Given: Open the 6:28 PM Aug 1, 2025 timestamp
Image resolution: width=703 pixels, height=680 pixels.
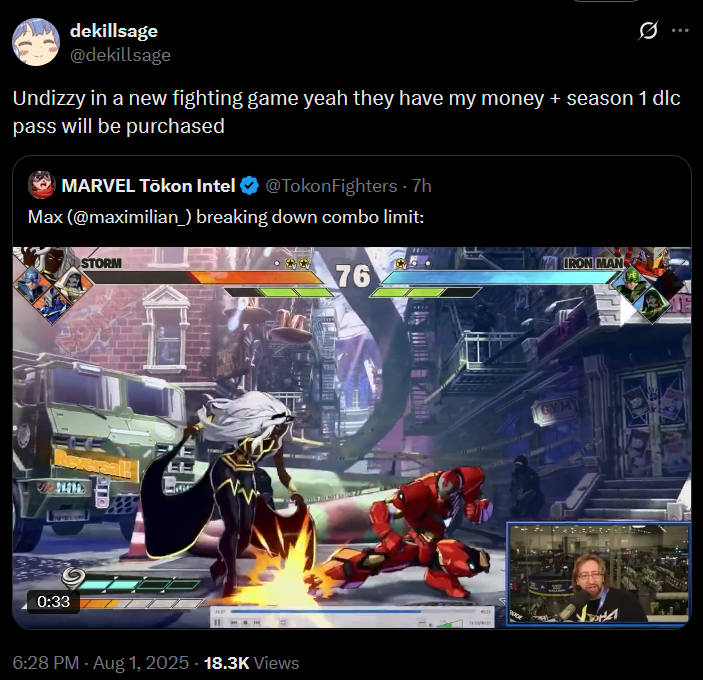Looking at the screenshot, I should pyautogui.click(x=101, y=663).
